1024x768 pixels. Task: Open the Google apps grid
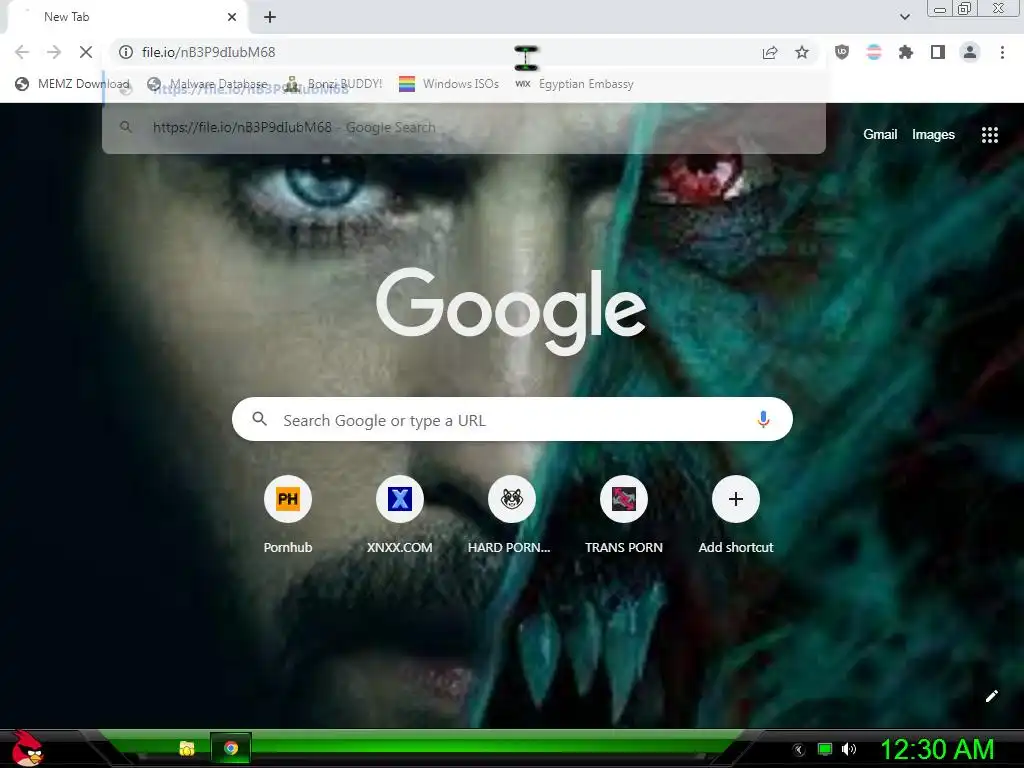[989, 135]
